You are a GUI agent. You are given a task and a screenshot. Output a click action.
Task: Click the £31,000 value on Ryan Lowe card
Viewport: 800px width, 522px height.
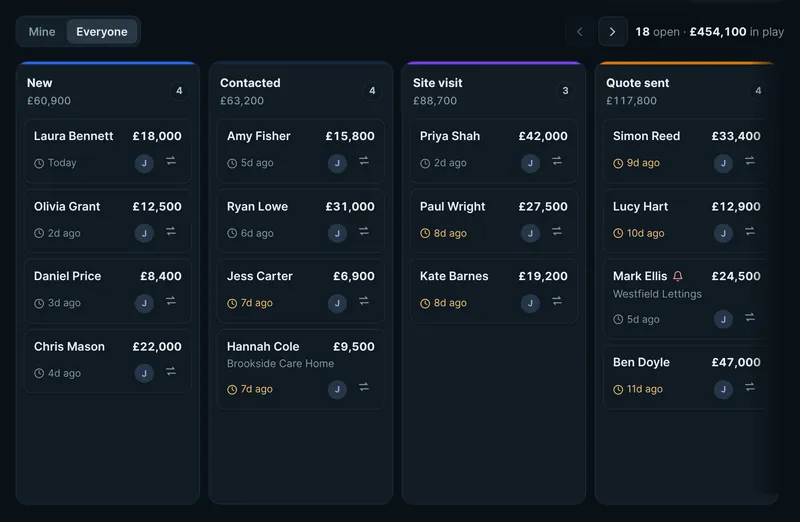[x=350, y=207]
